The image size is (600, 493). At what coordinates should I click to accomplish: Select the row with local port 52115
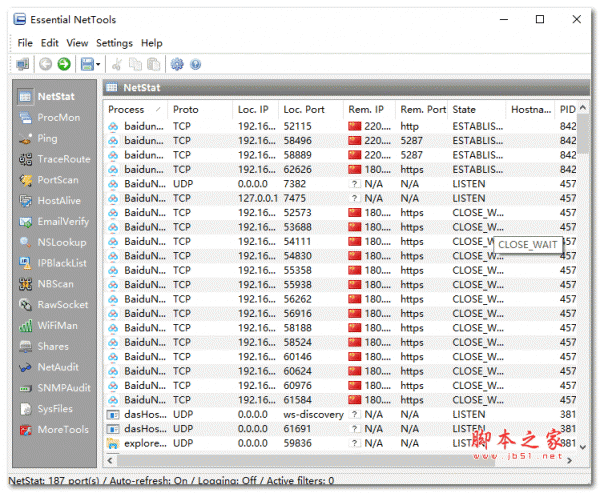pos(341,126)
